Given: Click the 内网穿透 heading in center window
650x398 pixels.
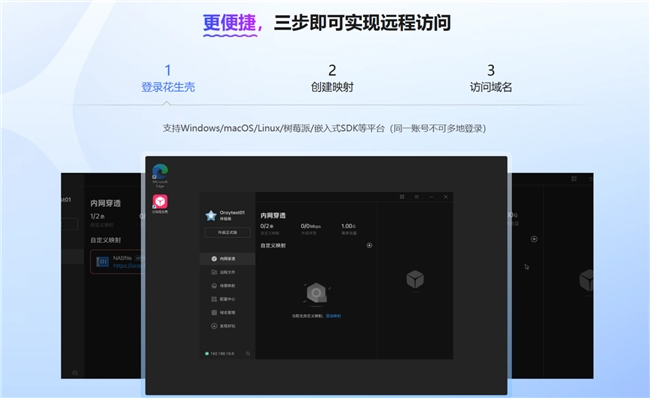Looking at the screenshot, I should [x=273, y=216].
